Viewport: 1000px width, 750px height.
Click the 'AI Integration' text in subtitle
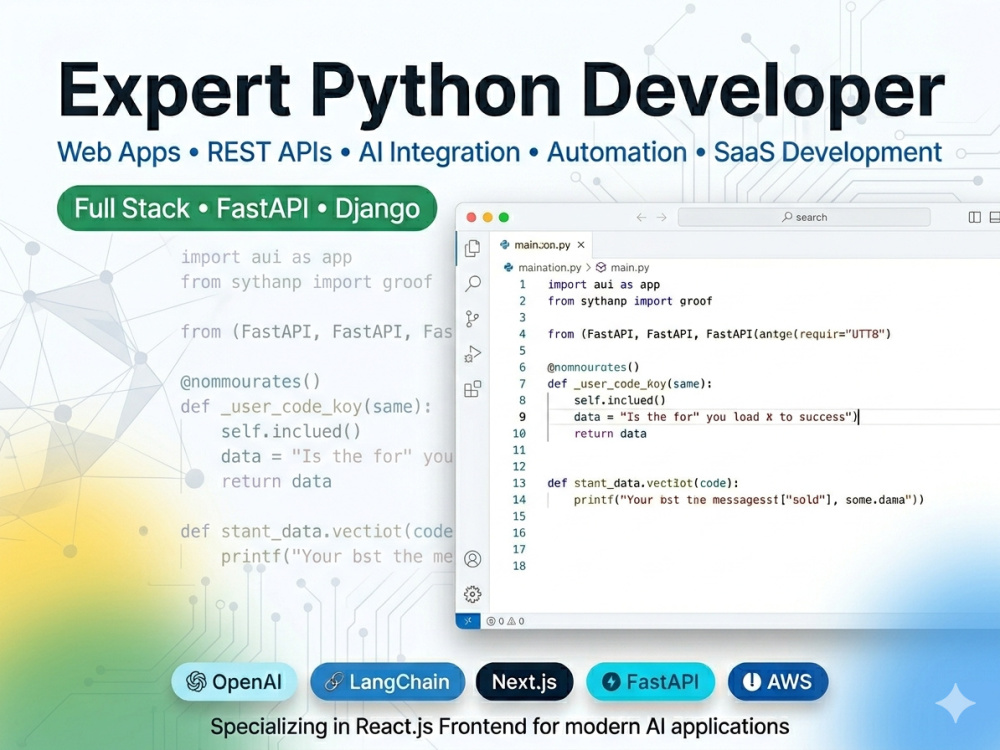[439, 152]
